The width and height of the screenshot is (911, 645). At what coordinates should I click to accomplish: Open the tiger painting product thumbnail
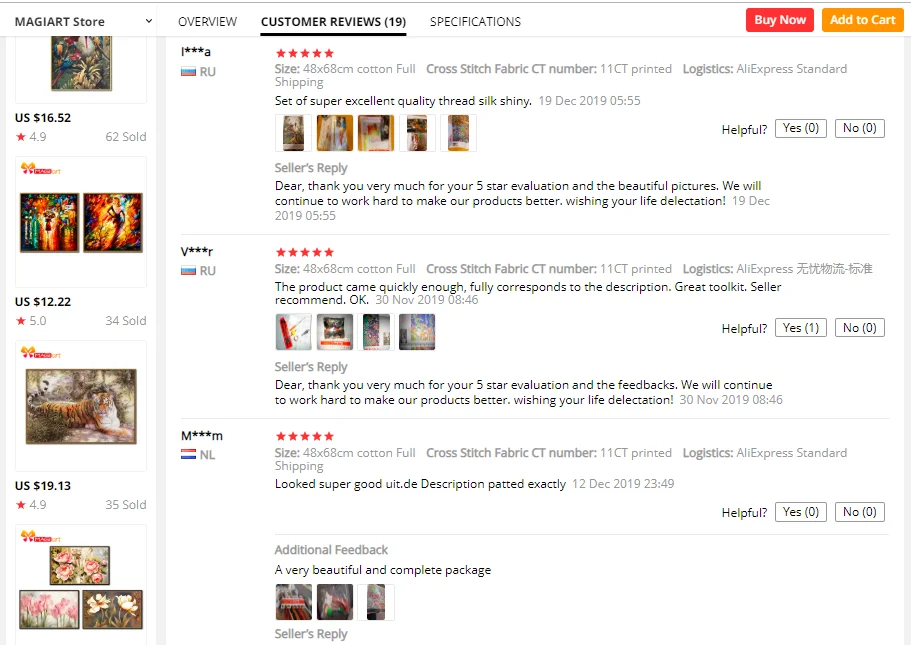click(x=81, y=407)
